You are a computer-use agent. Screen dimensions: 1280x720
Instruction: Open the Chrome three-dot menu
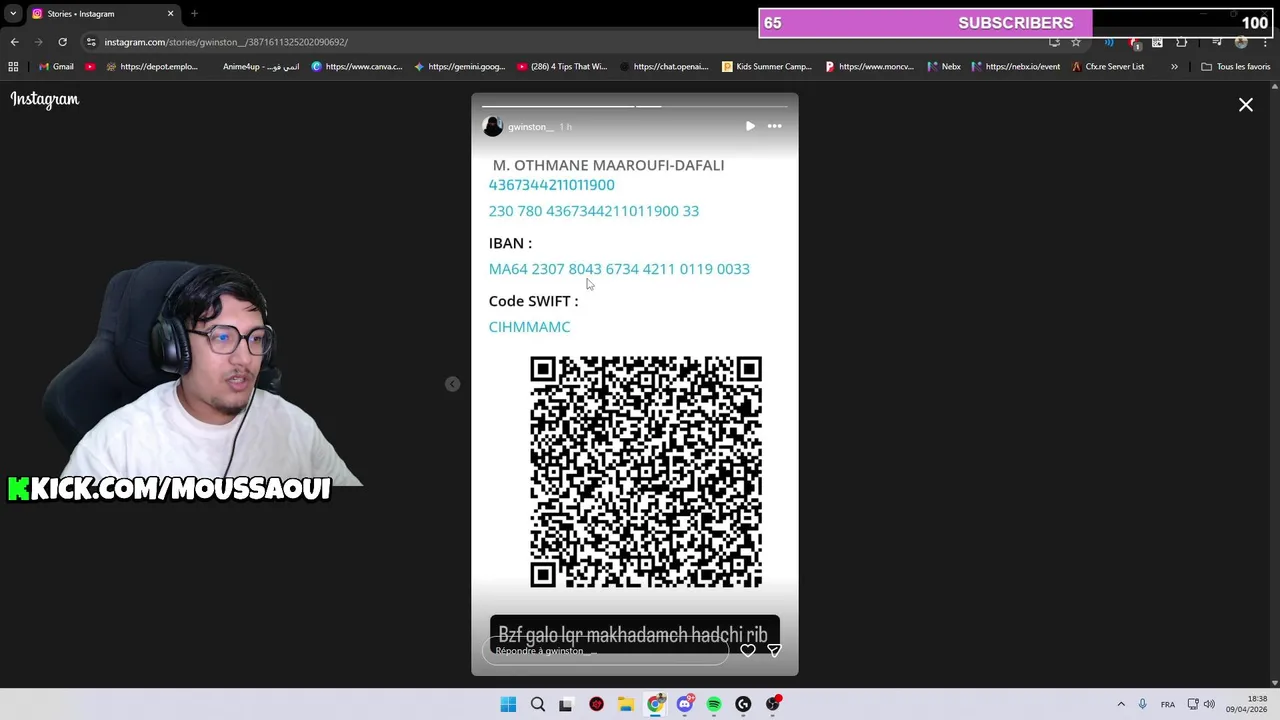coord(1265,42)
